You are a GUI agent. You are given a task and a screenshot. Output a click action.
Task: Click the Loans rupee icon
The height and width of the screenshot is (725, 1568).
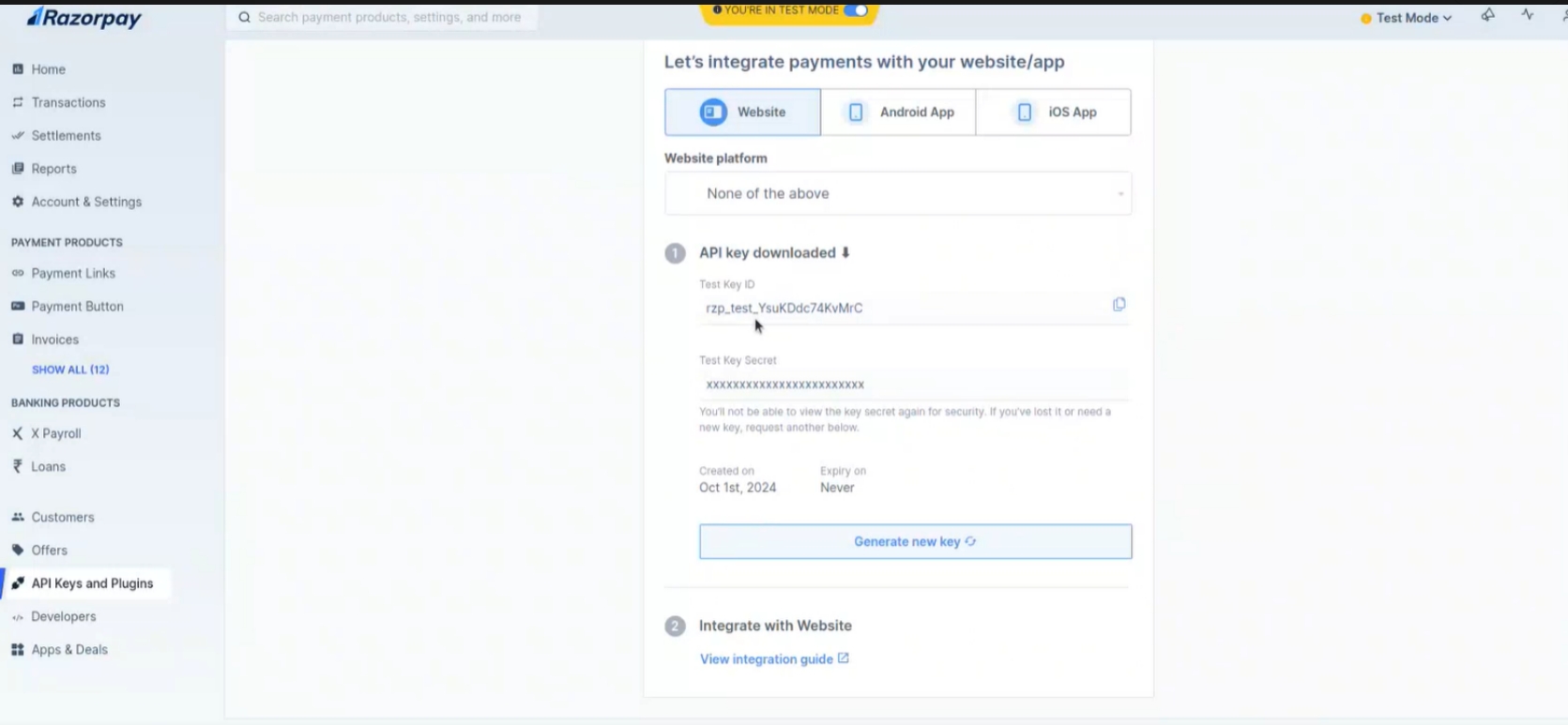18,466
